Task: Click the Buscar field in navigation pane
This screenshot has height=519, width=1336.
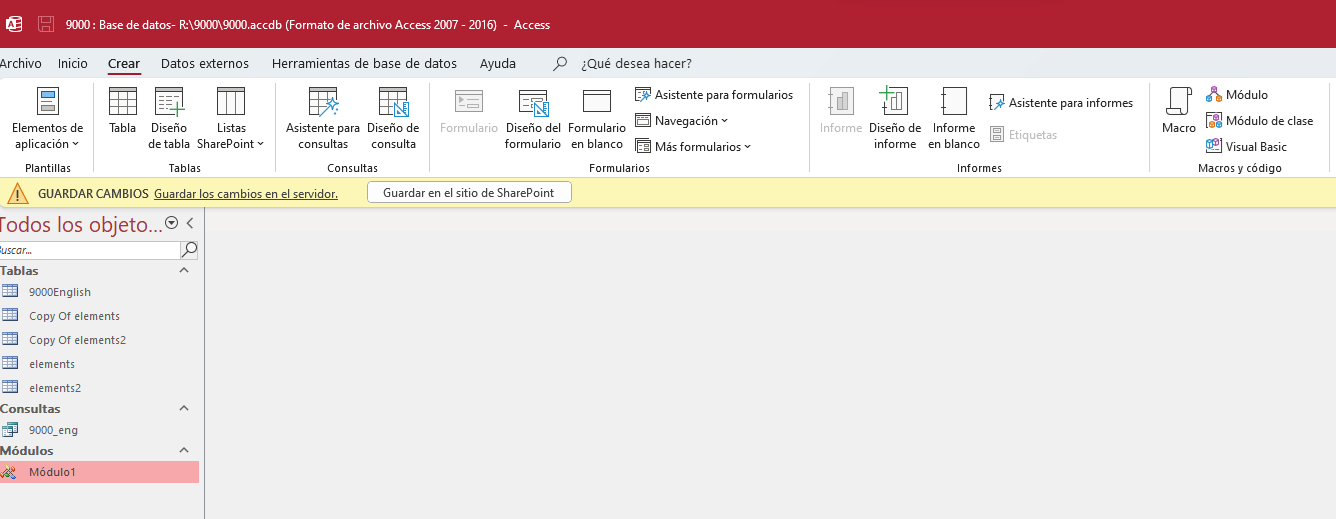Action: (x=88, y=250)
